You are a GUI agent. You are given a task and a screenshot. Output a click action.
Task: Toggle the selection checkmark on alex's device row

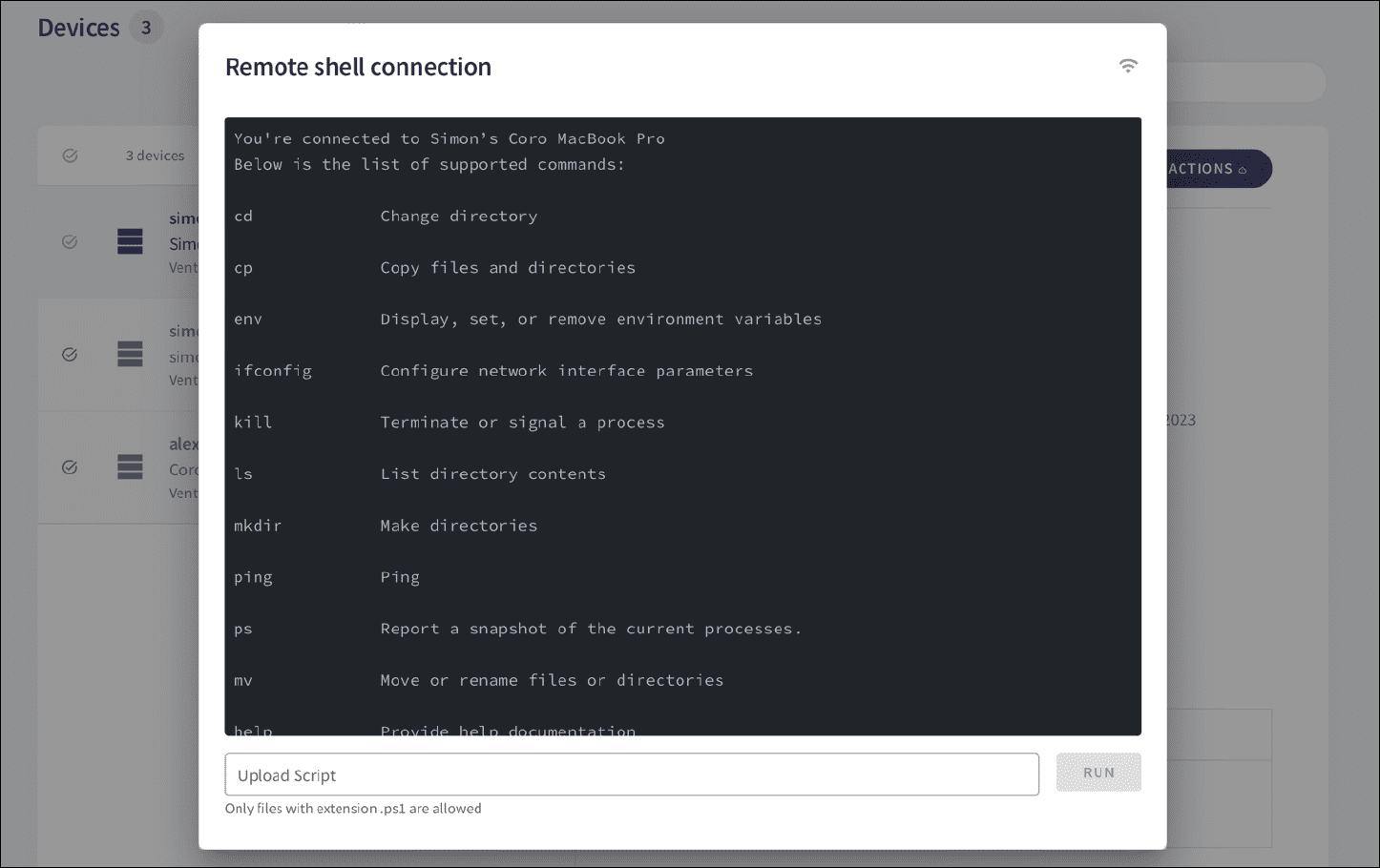[x=69, y=467]
